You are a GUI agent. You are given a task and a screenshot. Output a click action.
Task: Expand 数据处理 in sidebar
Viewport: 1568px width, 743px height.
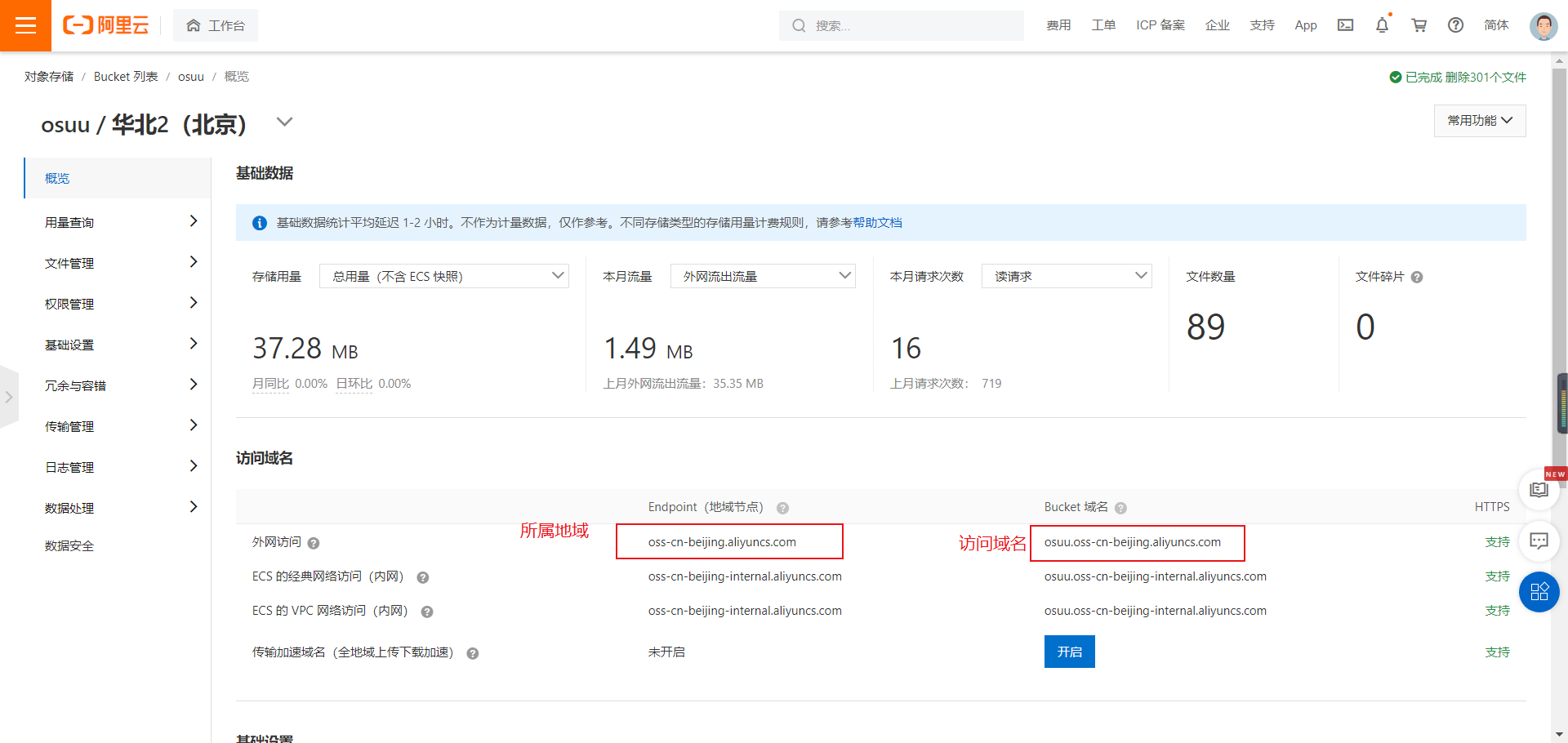[118, 508]
